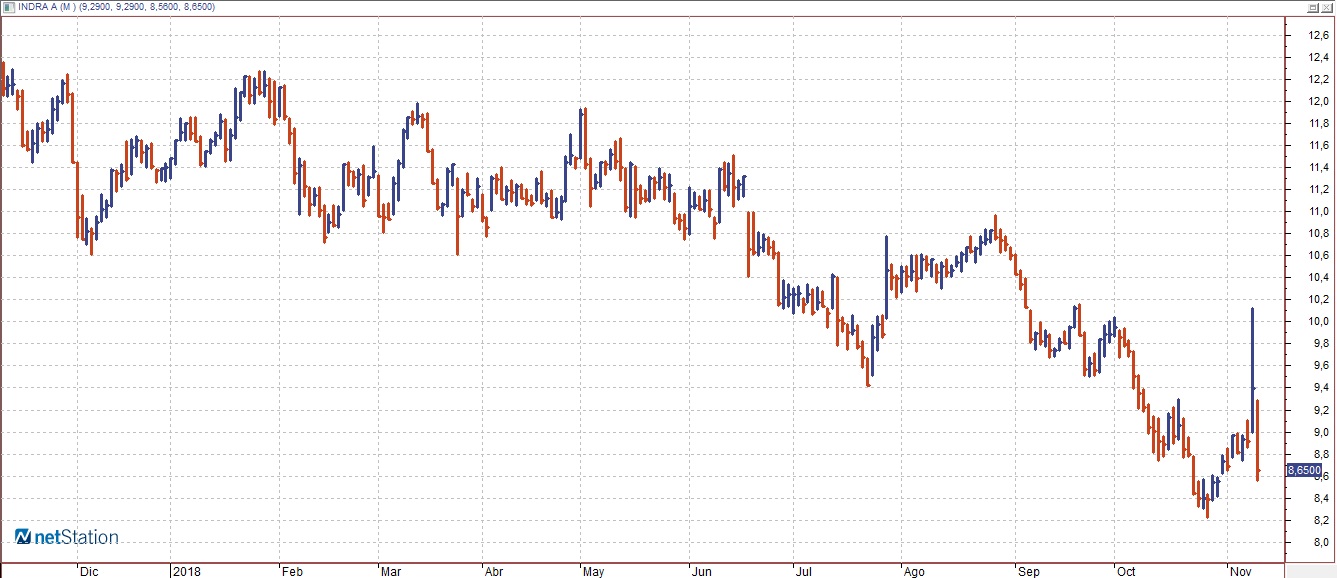Click the Feb label on the time axis

292,572
